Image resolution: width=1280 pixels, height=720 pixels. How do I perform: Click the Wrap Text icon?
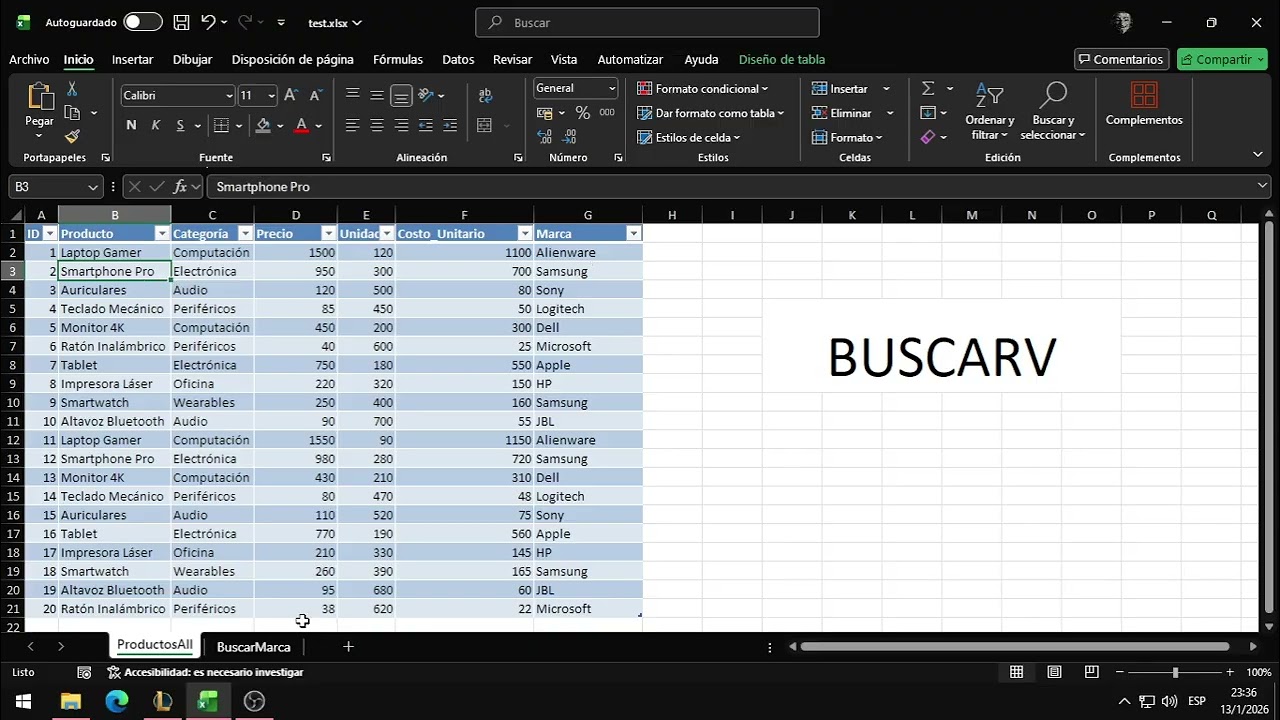(x=485, y=95)
